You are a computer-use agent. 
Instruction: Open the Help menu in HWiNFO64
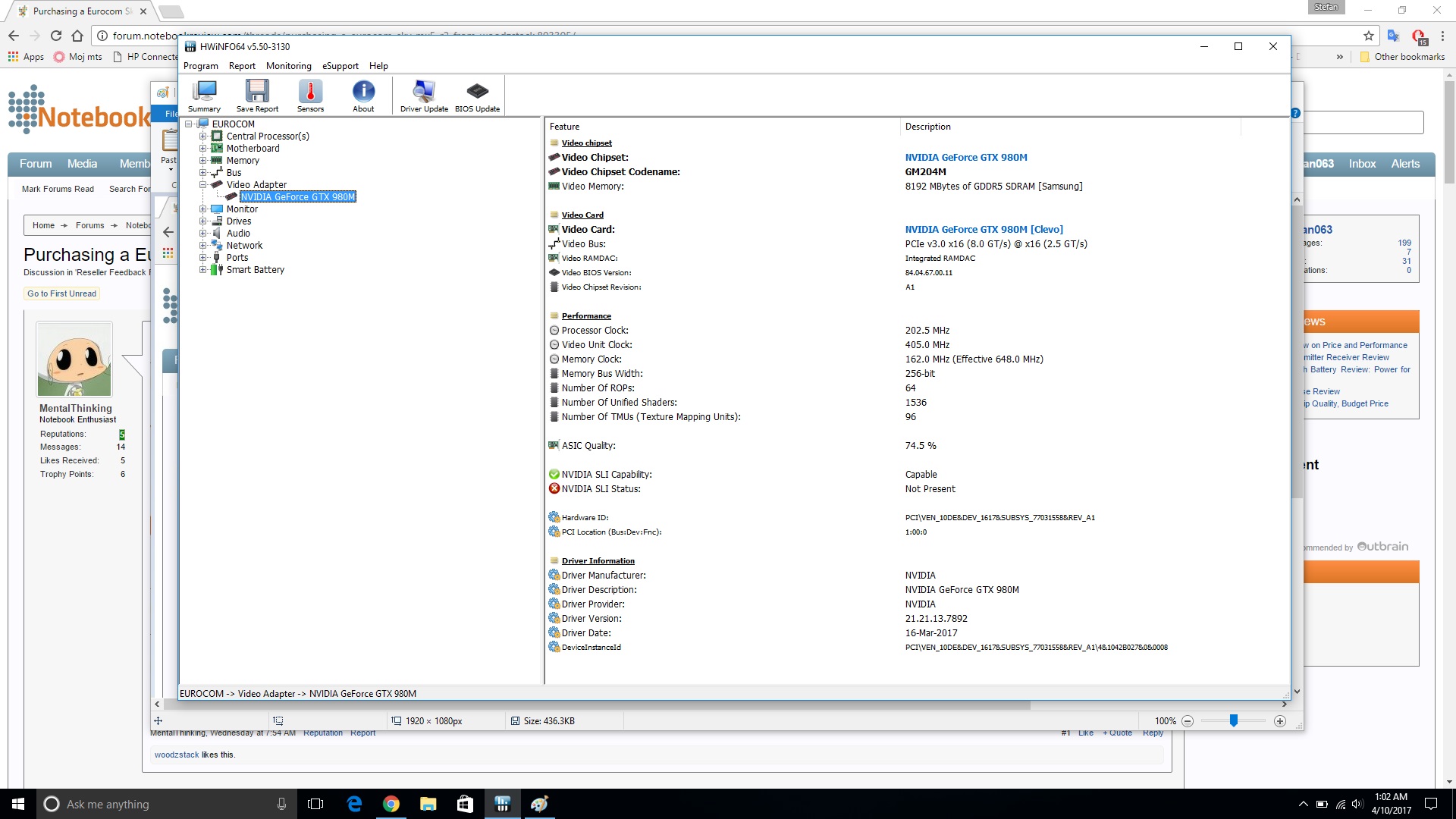[378, 66]
